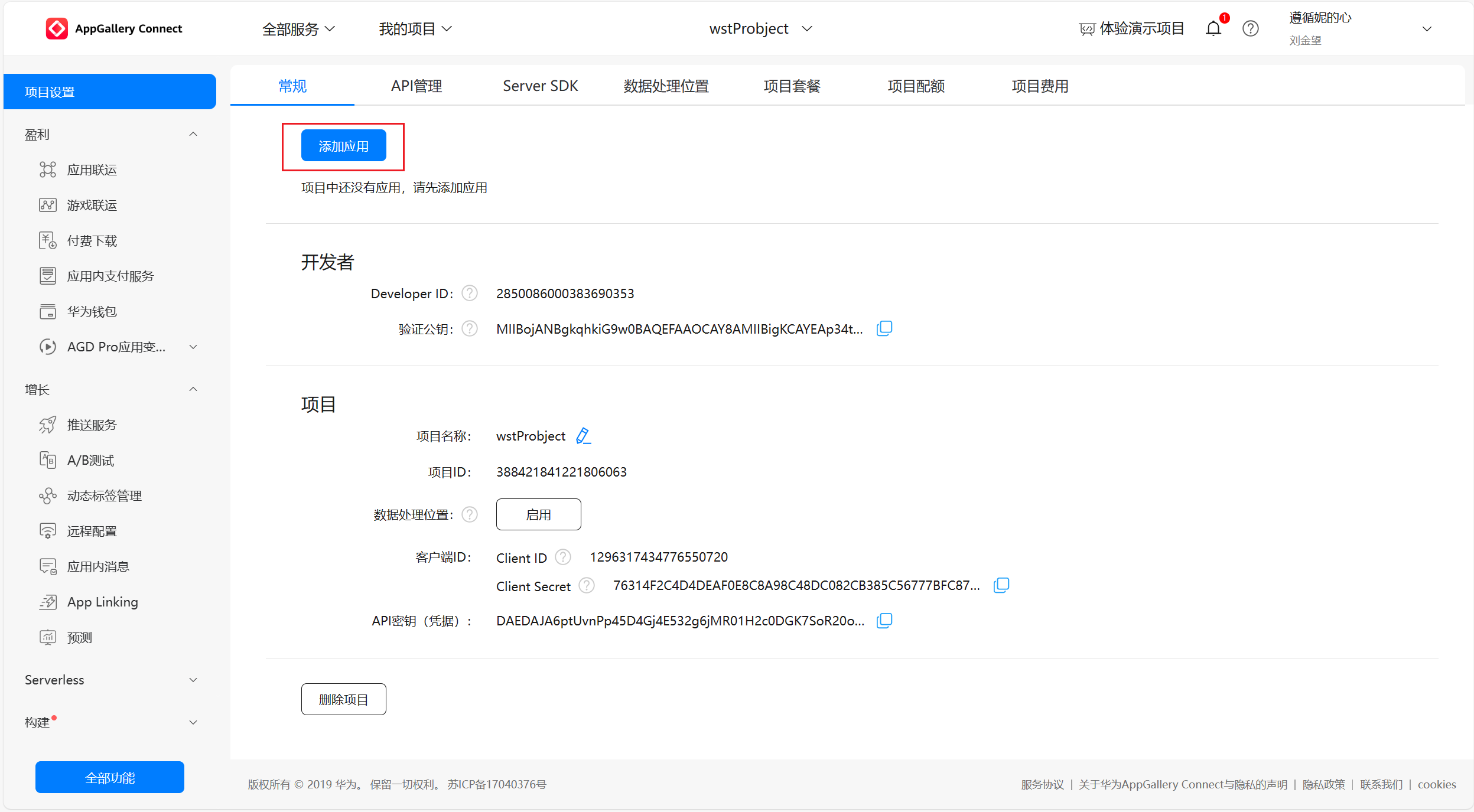Click the 动态标签管理 sidebar icon
This screenshot has width=1474, height=812.
tap(48, 495)
